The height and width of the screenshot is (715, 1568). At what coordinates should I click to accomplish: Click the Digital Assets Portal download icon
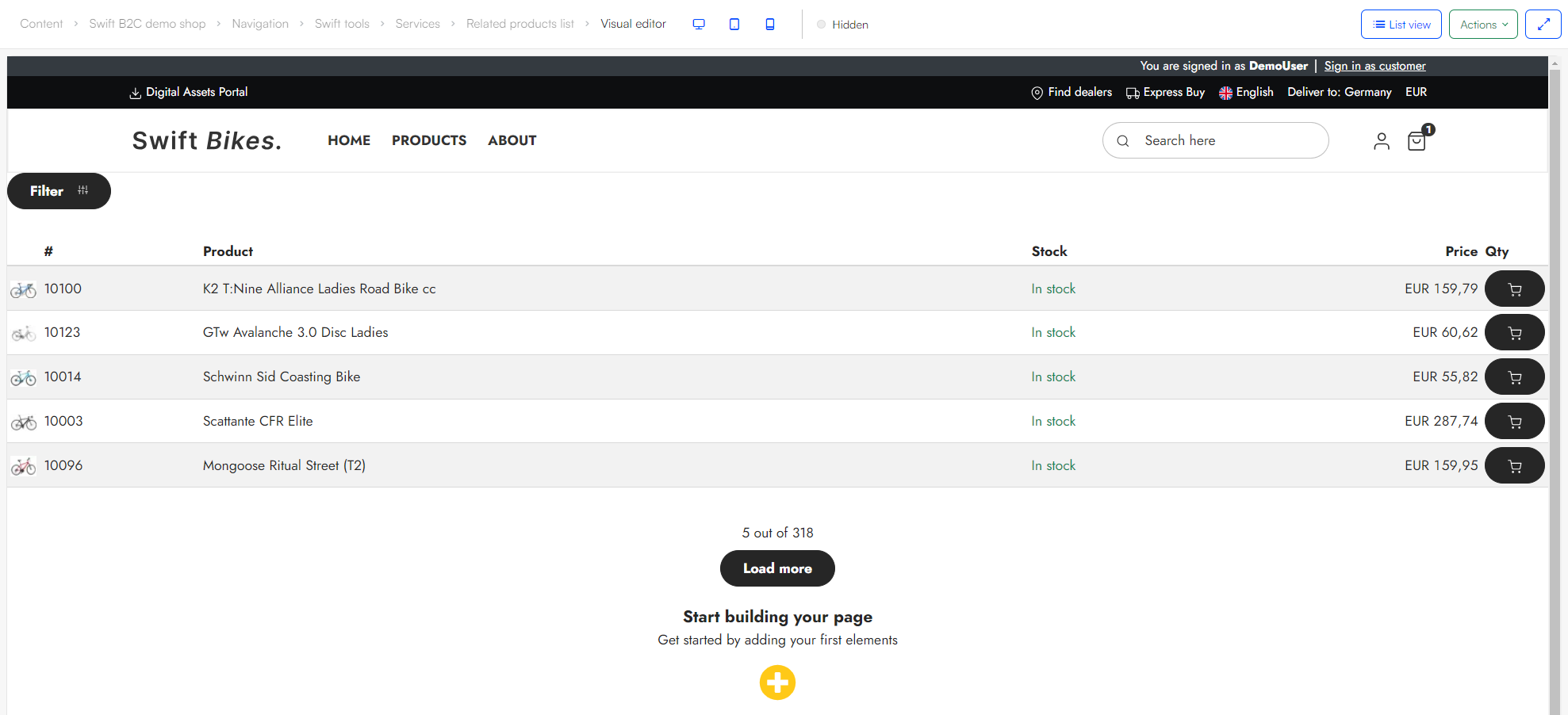[135, 92]
